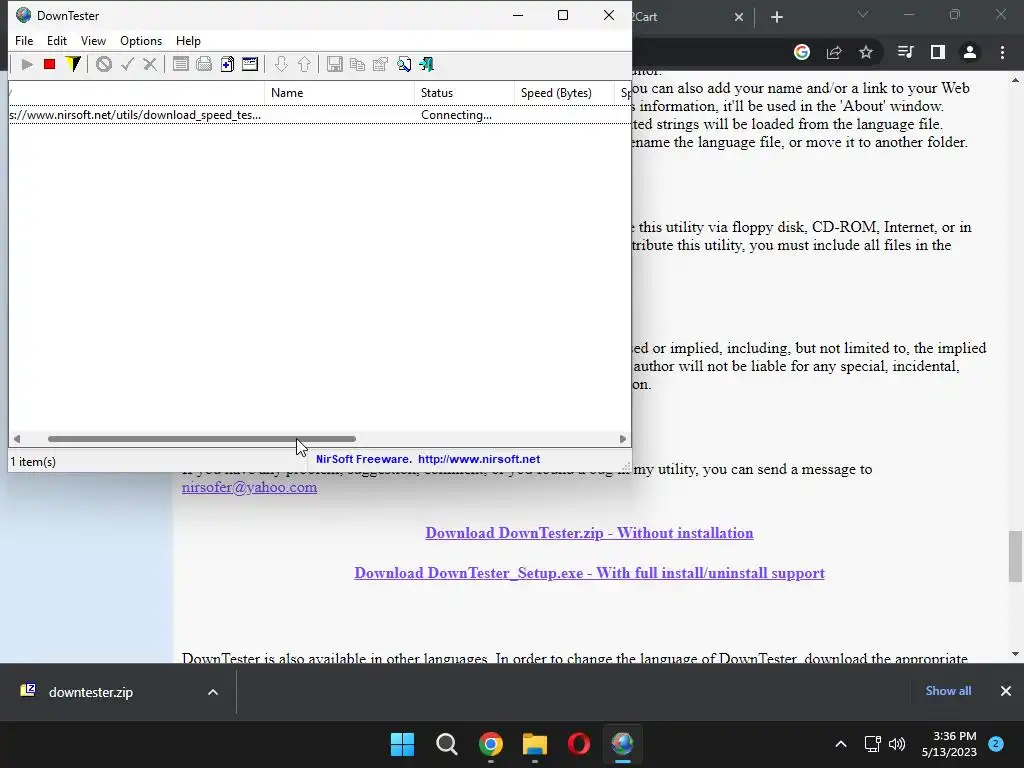Open the Windows Start menu
This screenshot has height=768, width=1024.
pos(402,744)
